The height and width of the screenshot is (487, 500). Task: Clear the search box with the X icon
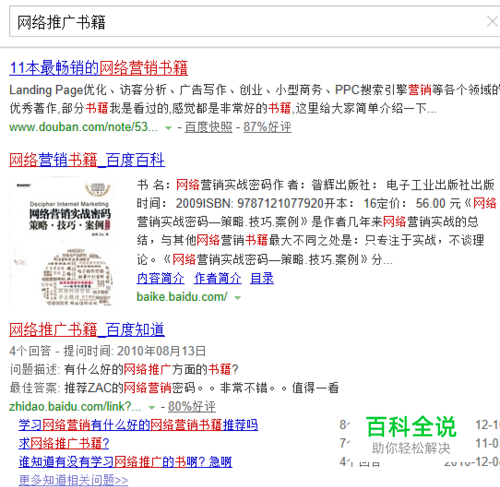pos(493,22)
